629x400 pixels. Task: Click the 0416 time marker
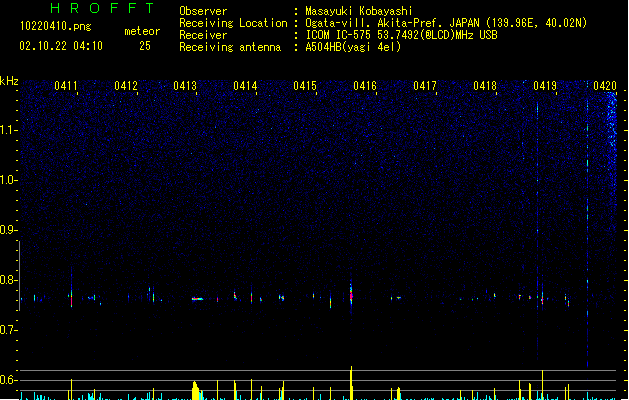pyautogui.click(x=365, y=86)
